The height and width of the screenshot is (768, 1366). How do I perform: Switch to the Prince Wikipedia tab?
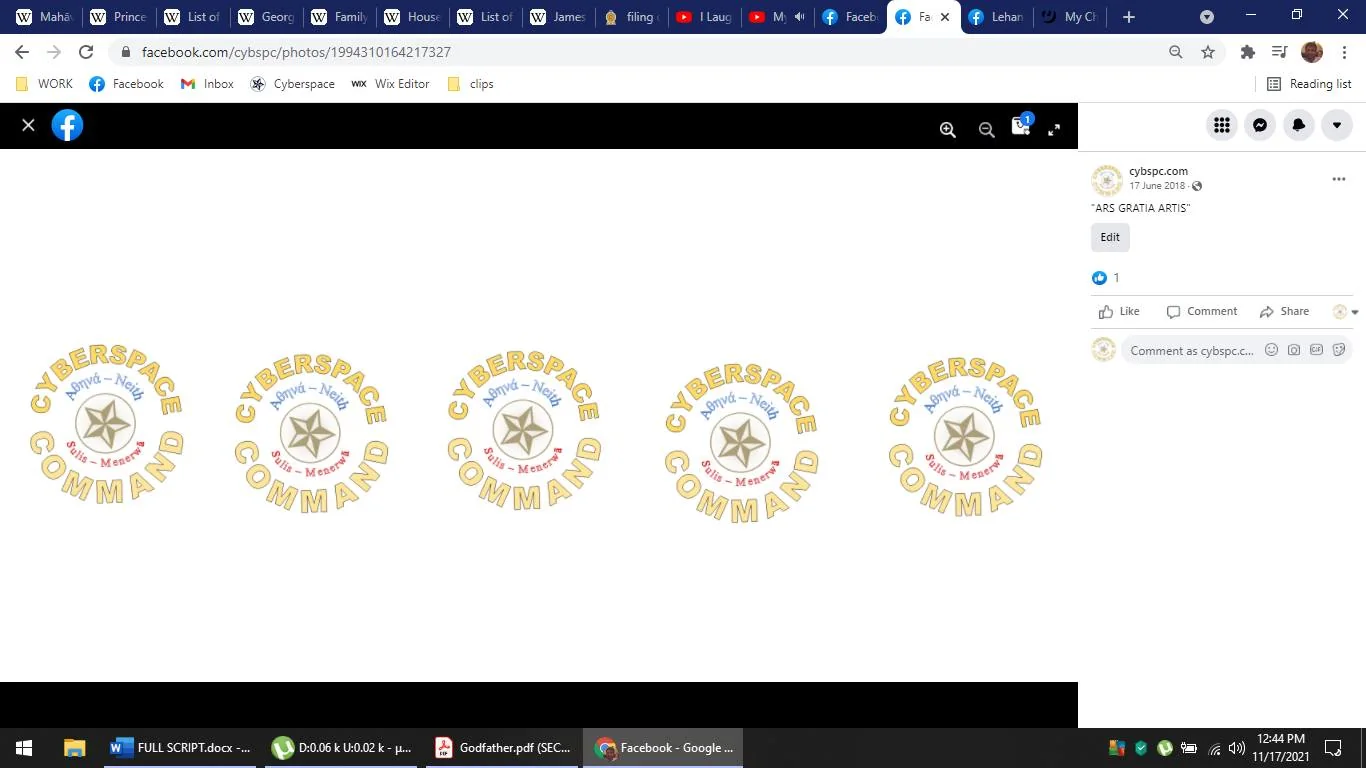point(118,17)
